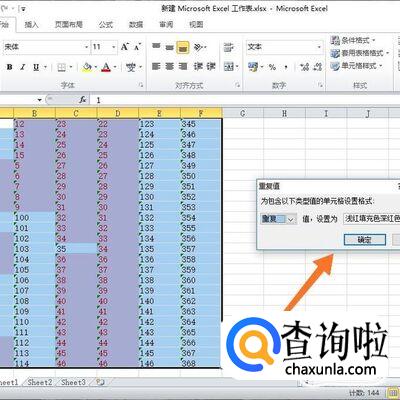
Task: Click the align text left icon
Action: click(156, 67)
